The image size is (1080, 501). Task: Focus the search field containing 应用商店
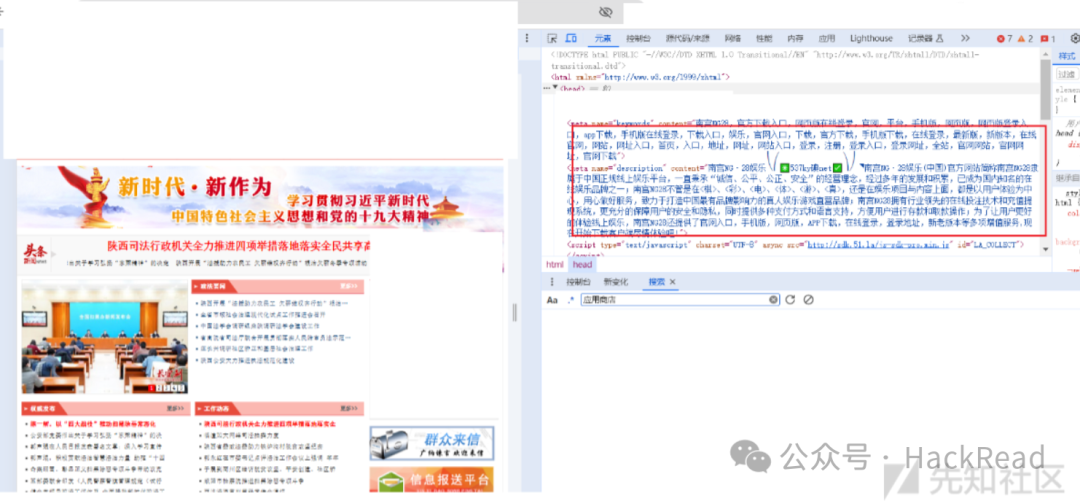(x=679, y=300)
